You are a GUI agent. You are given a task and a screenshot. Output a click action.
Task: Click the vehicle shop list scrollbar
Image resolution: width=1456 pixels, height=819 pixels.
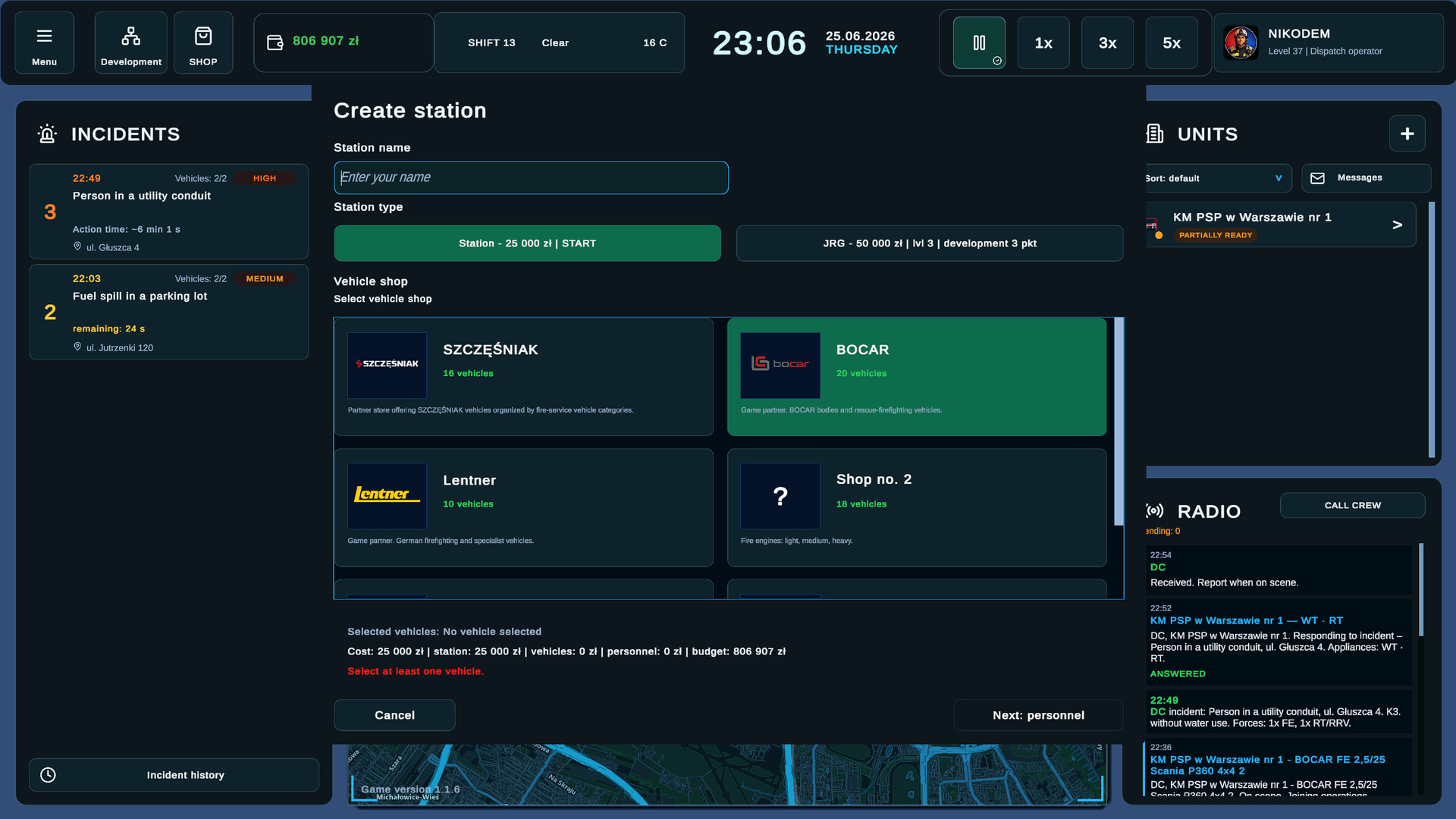(1119, 422)
